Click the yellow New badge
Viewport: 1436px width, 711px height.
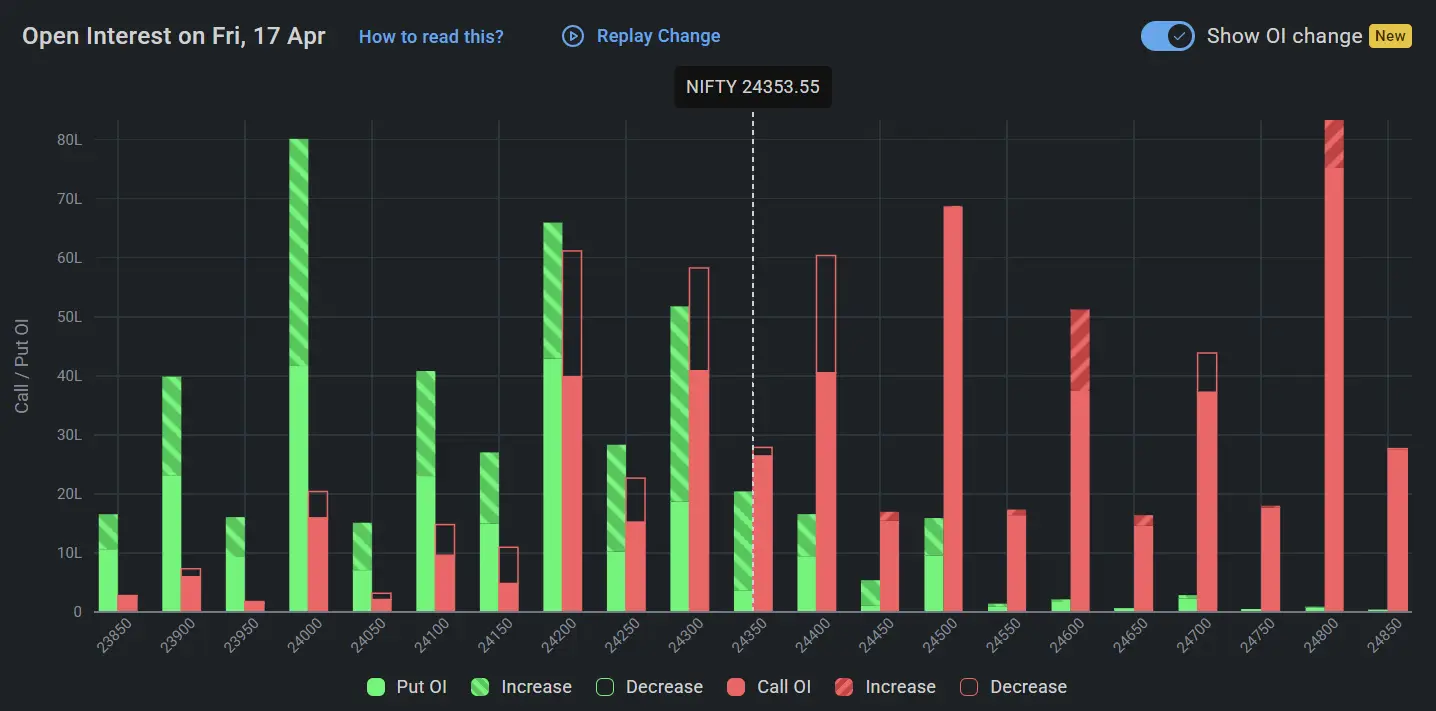[x=1390, y=36]
